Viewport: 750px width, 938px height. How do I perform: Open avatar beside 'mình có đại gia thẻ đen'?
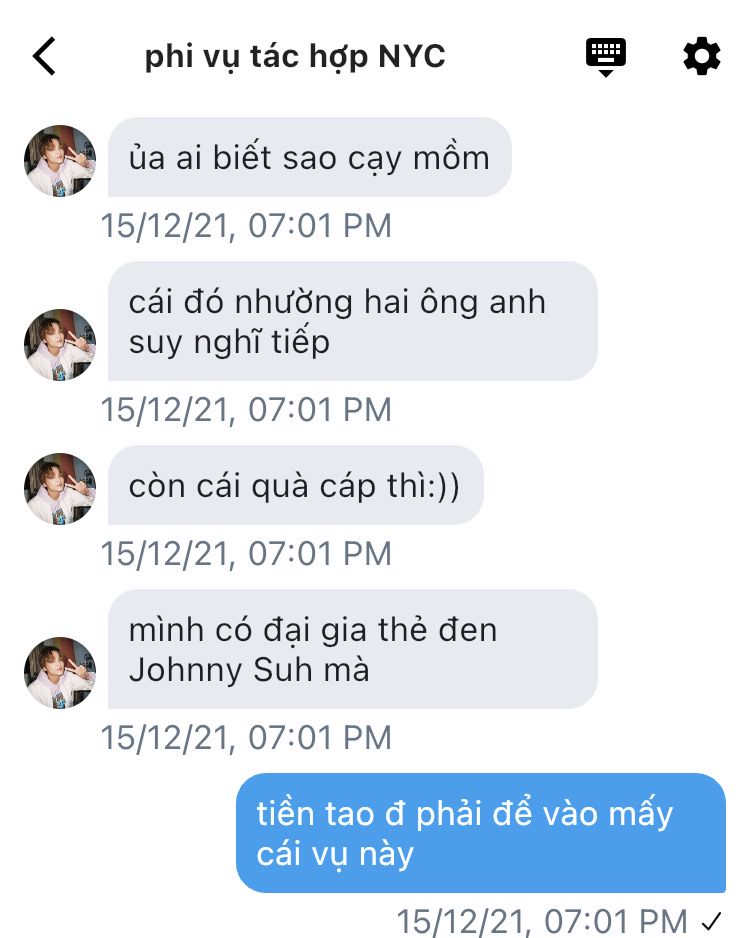[x=60, y=672]
